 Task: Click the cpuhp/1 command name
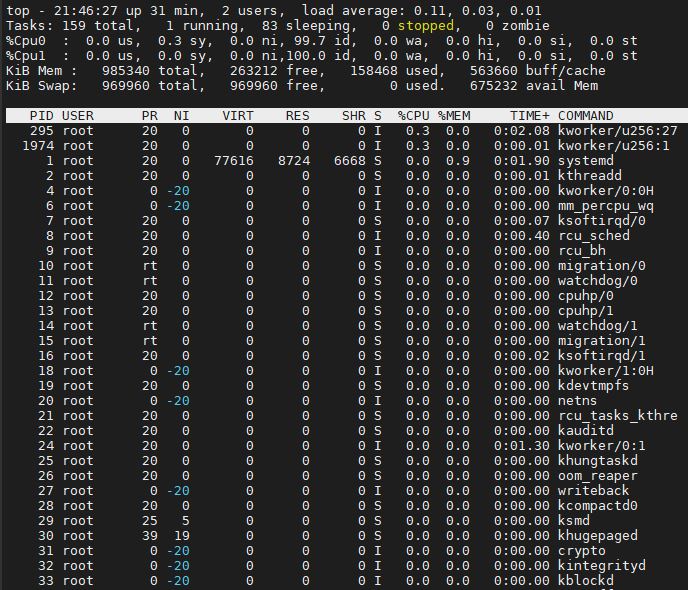586,311
